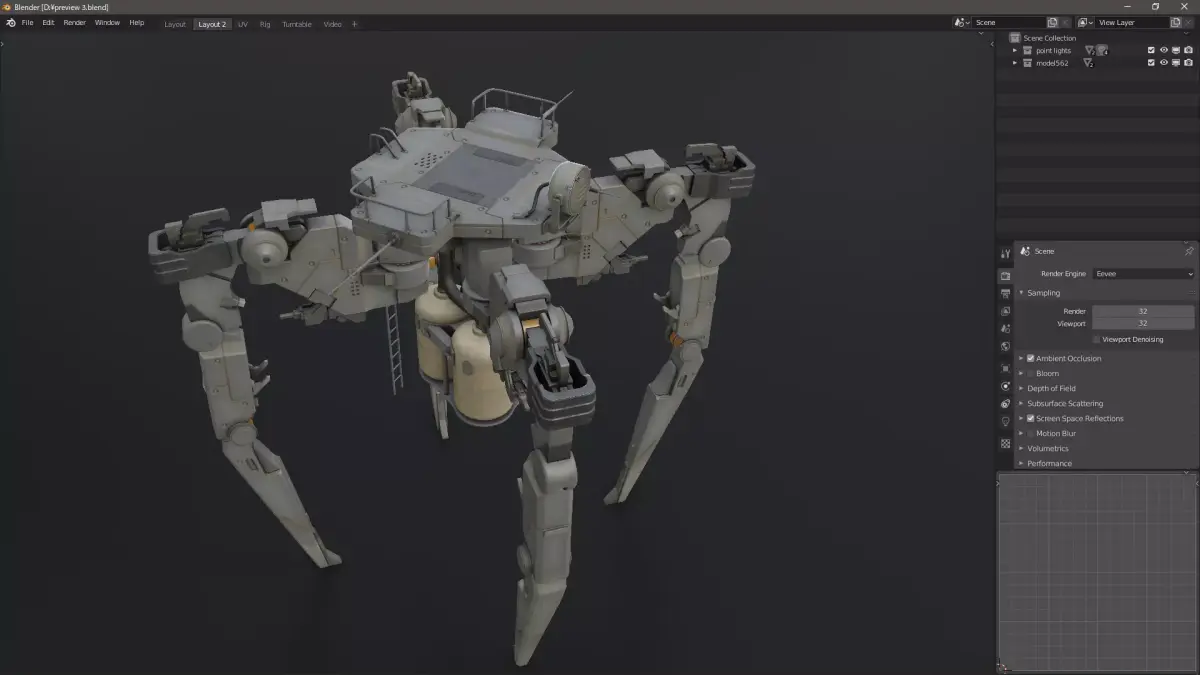Collapse the Sampling panel
This screenshot has height=675, width=1200.
[x=1021, y=293]
